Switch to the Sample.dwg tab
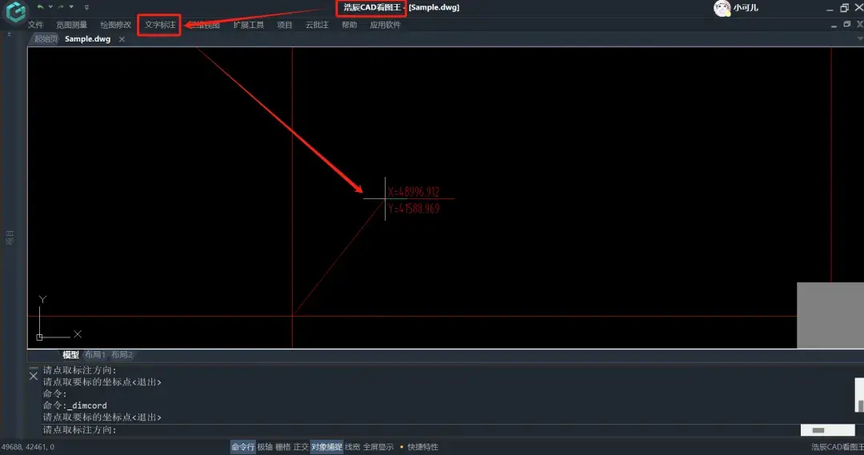This screenshot has height=455, width=864. [88, 39]
